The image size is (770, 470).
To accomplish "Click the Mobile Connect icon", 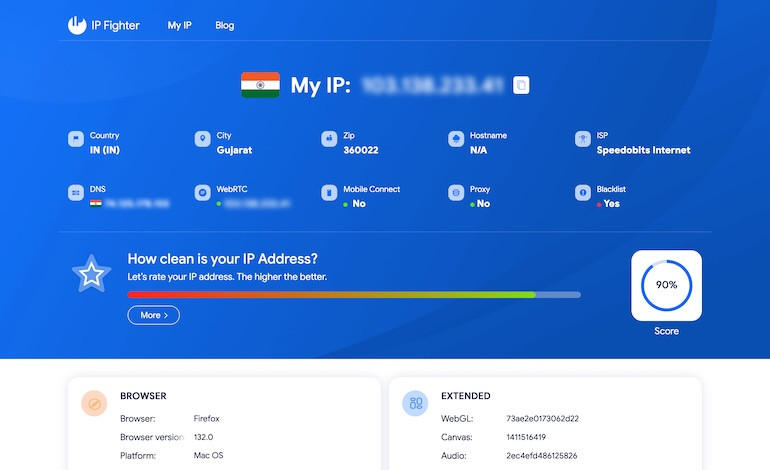I will pos(329,192).
